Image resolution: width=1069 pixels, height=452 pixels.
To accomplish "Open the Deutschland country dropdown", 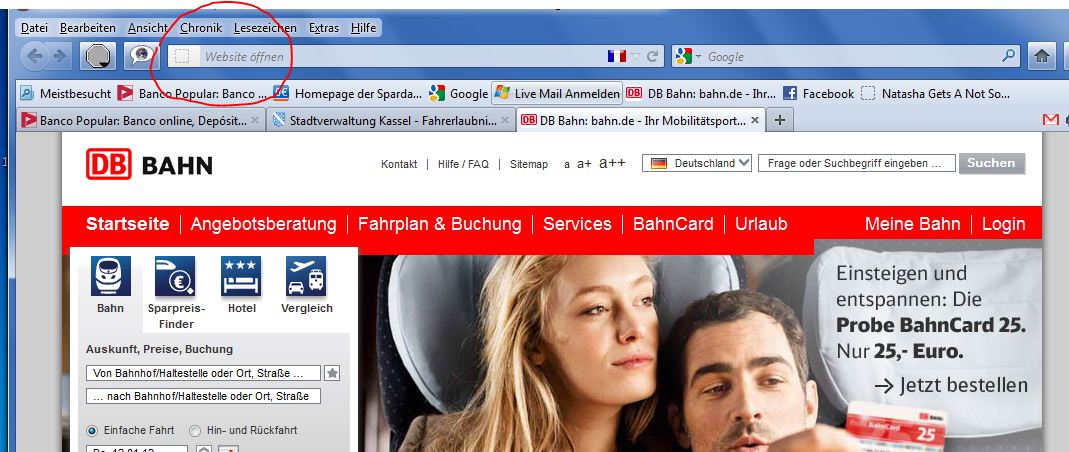I will click(697, 164).
